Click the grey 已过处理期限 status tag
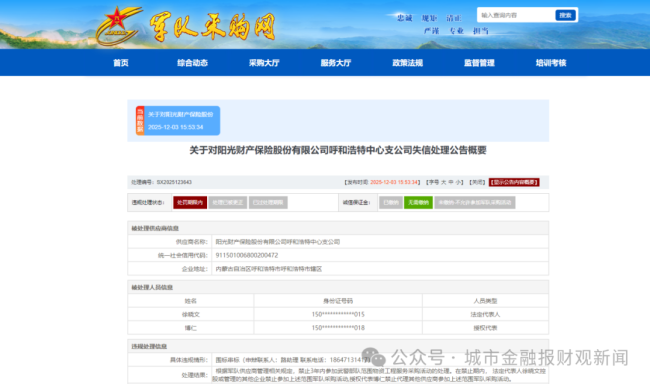The image size is (650, 384). 268,202
